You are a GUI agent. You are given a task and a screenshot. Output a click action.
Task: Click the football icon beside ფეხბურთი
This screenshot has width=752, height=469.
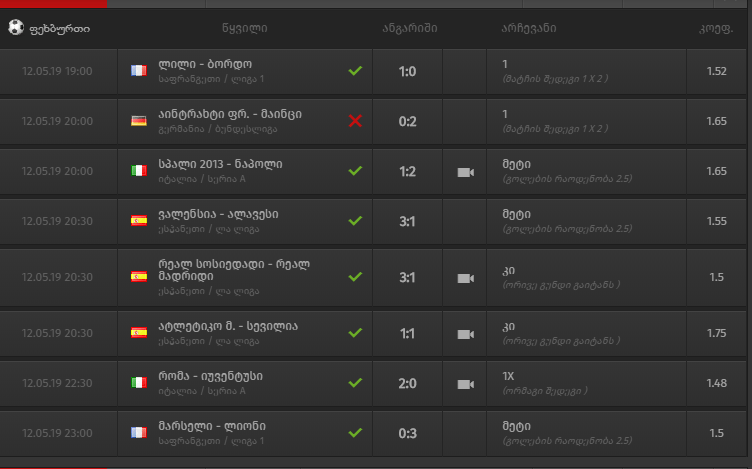click(15, 28)
